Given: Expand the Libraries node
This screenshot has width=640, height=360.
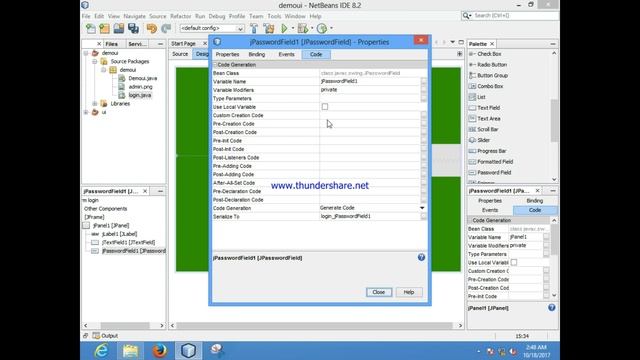Looking at the screenshot, I should 95,104.
